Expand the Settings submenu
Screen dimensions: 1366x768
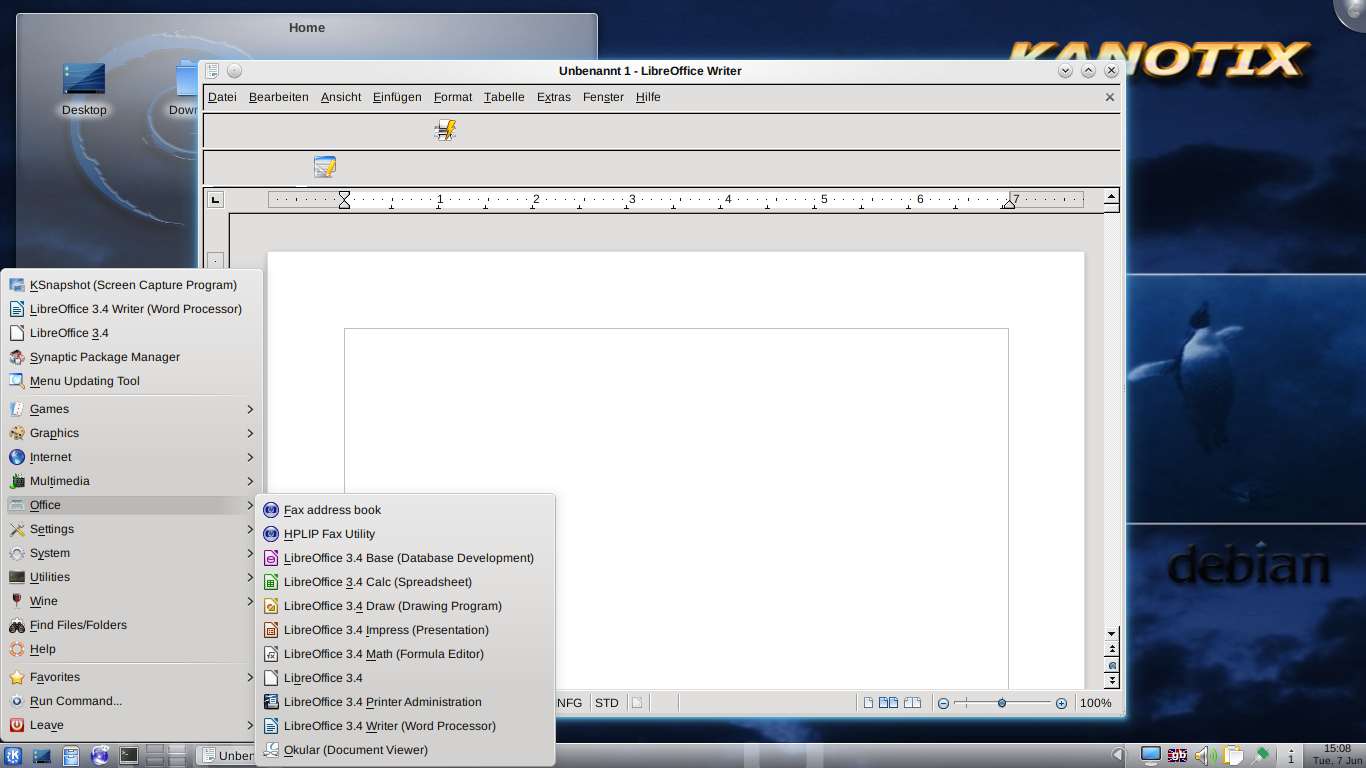(x=132, y=529)
